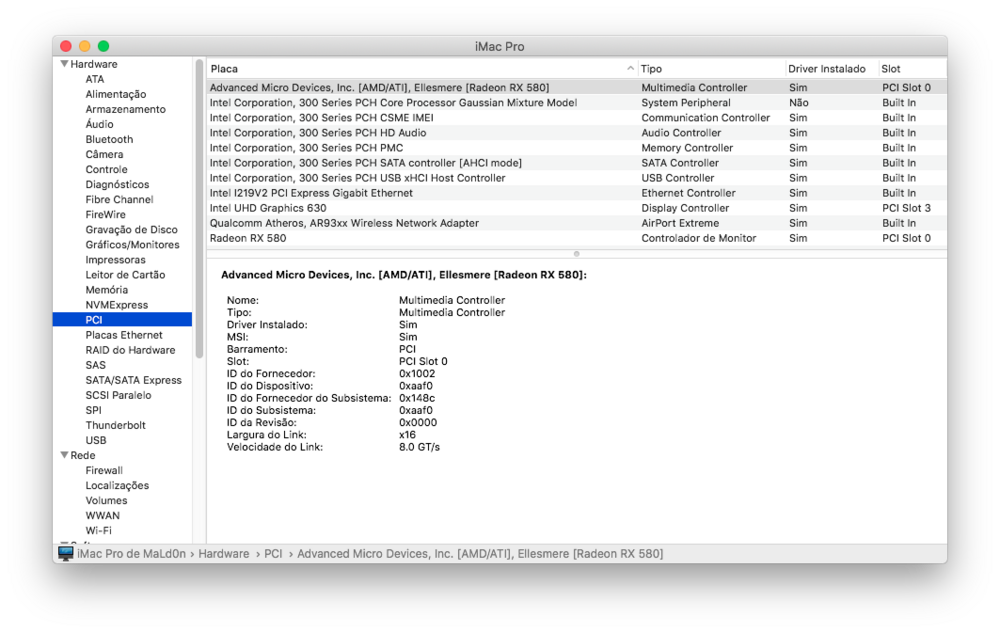Sort devices by the Placa column header

pyautogui.click(x=222, y=68)
